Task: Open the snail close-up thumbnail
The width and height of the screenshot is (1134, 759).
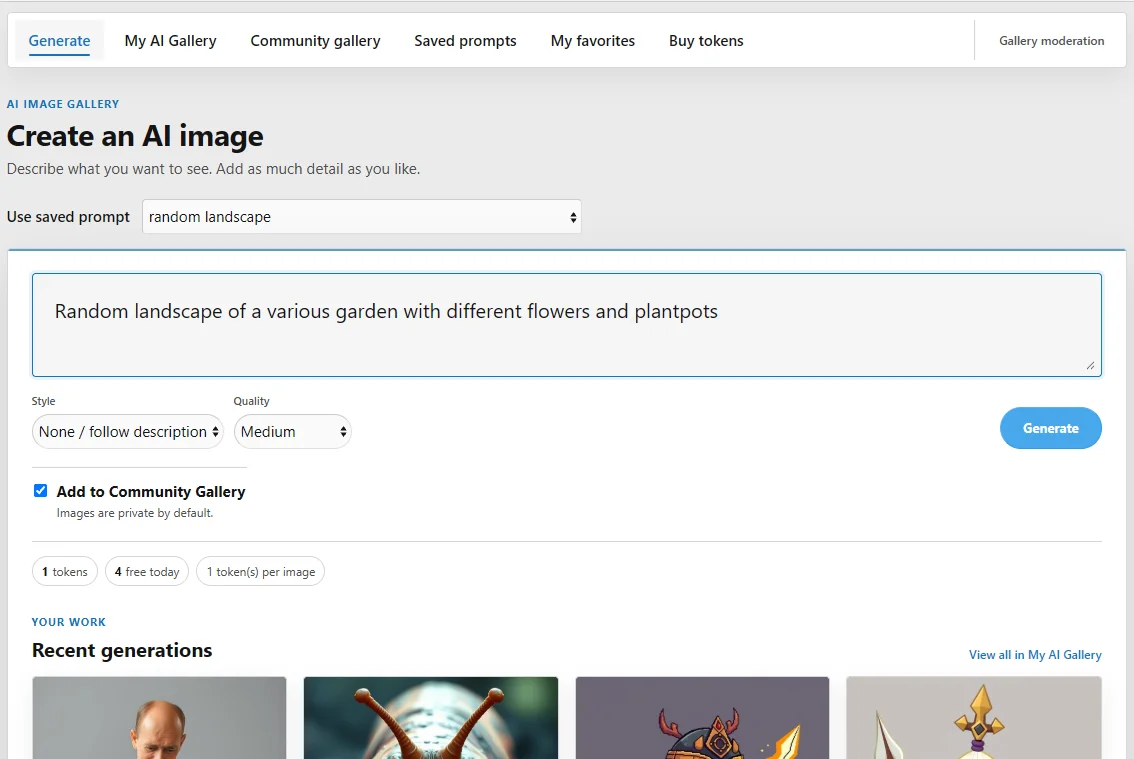Action: coord(430,718)
